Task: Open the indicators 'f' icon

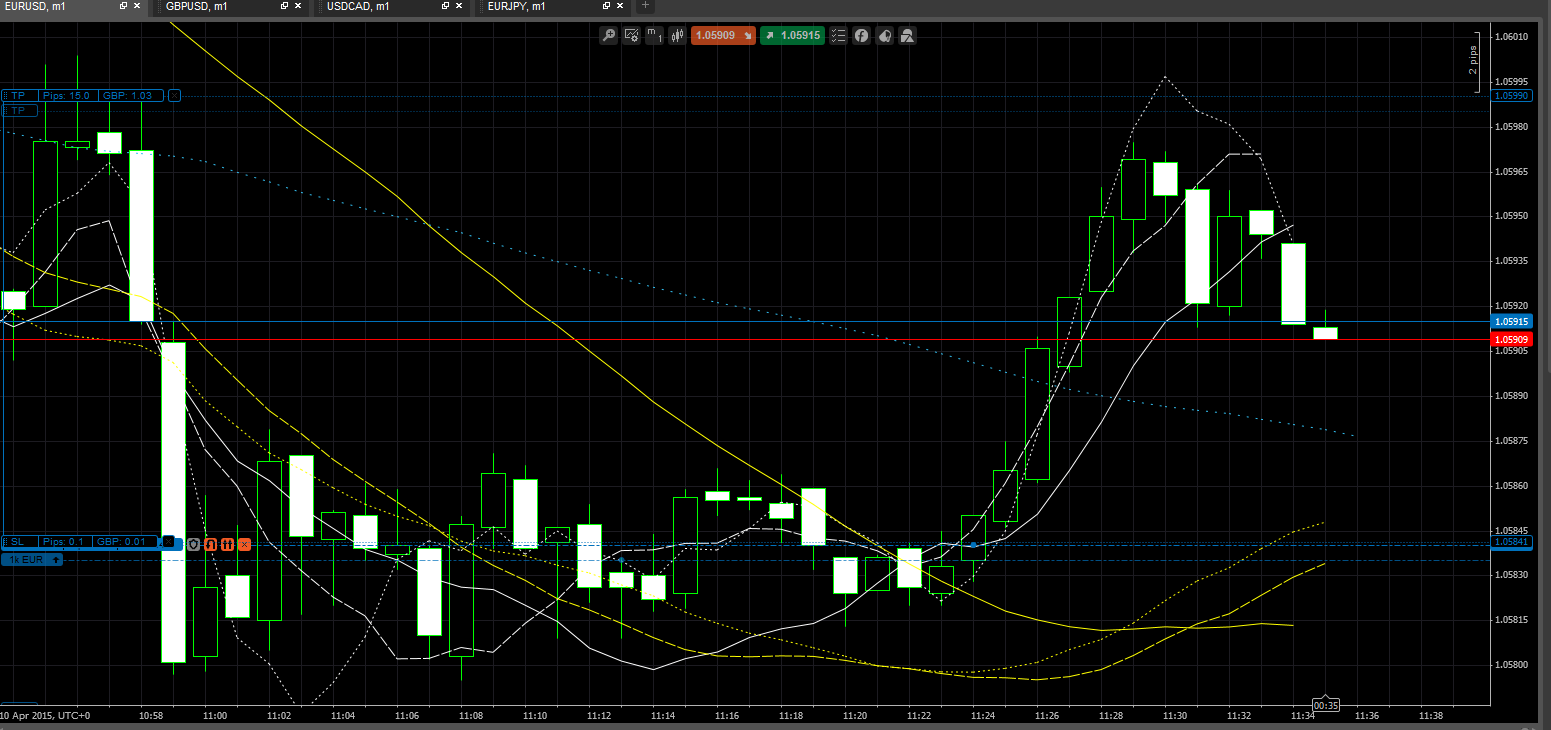Action: tap(861, 36)
